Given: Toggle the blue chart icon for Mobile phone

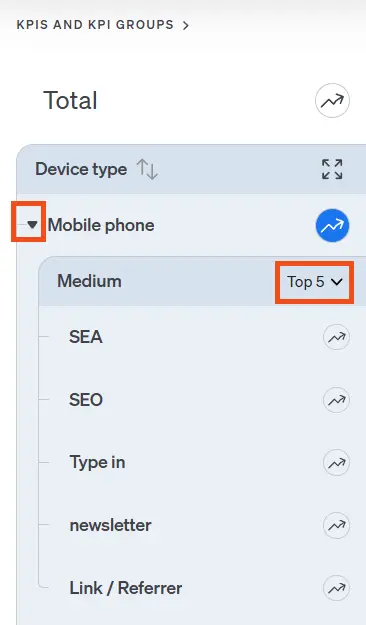Looking at the screenshot, I should click(332, 226).
